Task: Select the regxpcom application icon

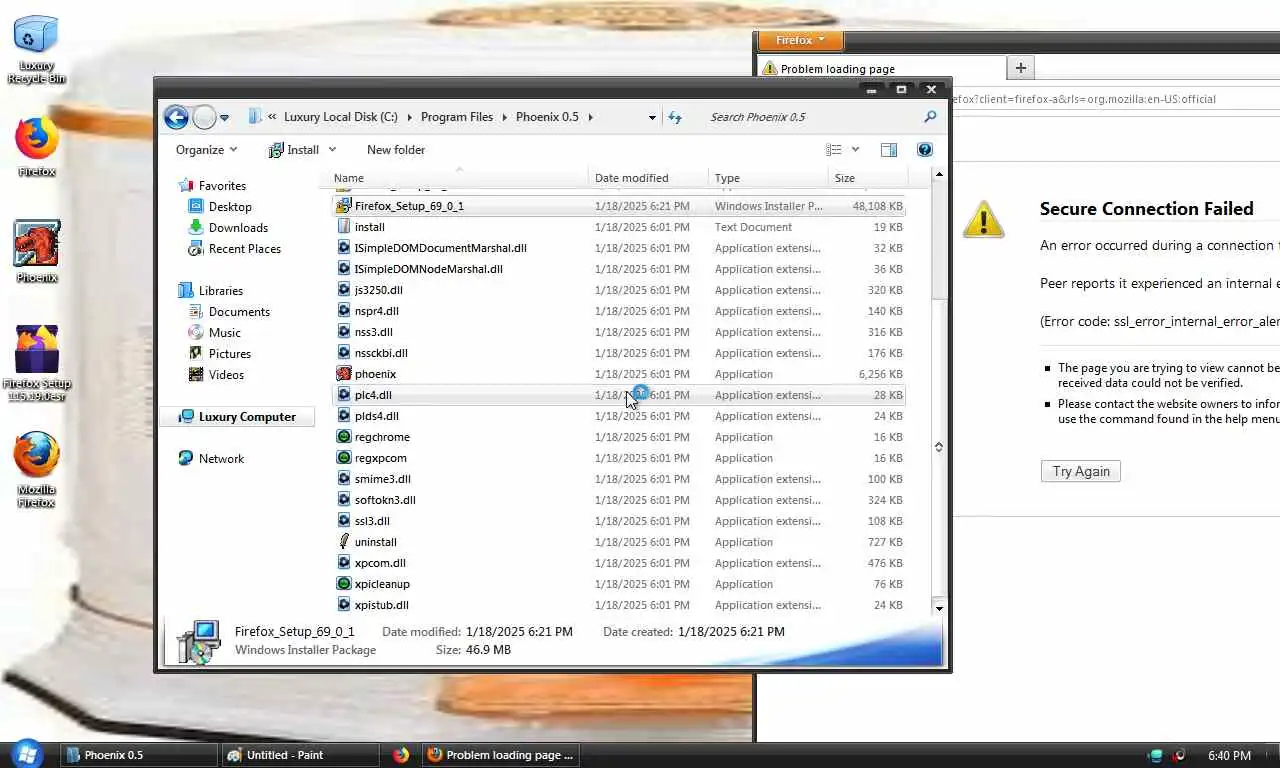Action: (344, 458)
